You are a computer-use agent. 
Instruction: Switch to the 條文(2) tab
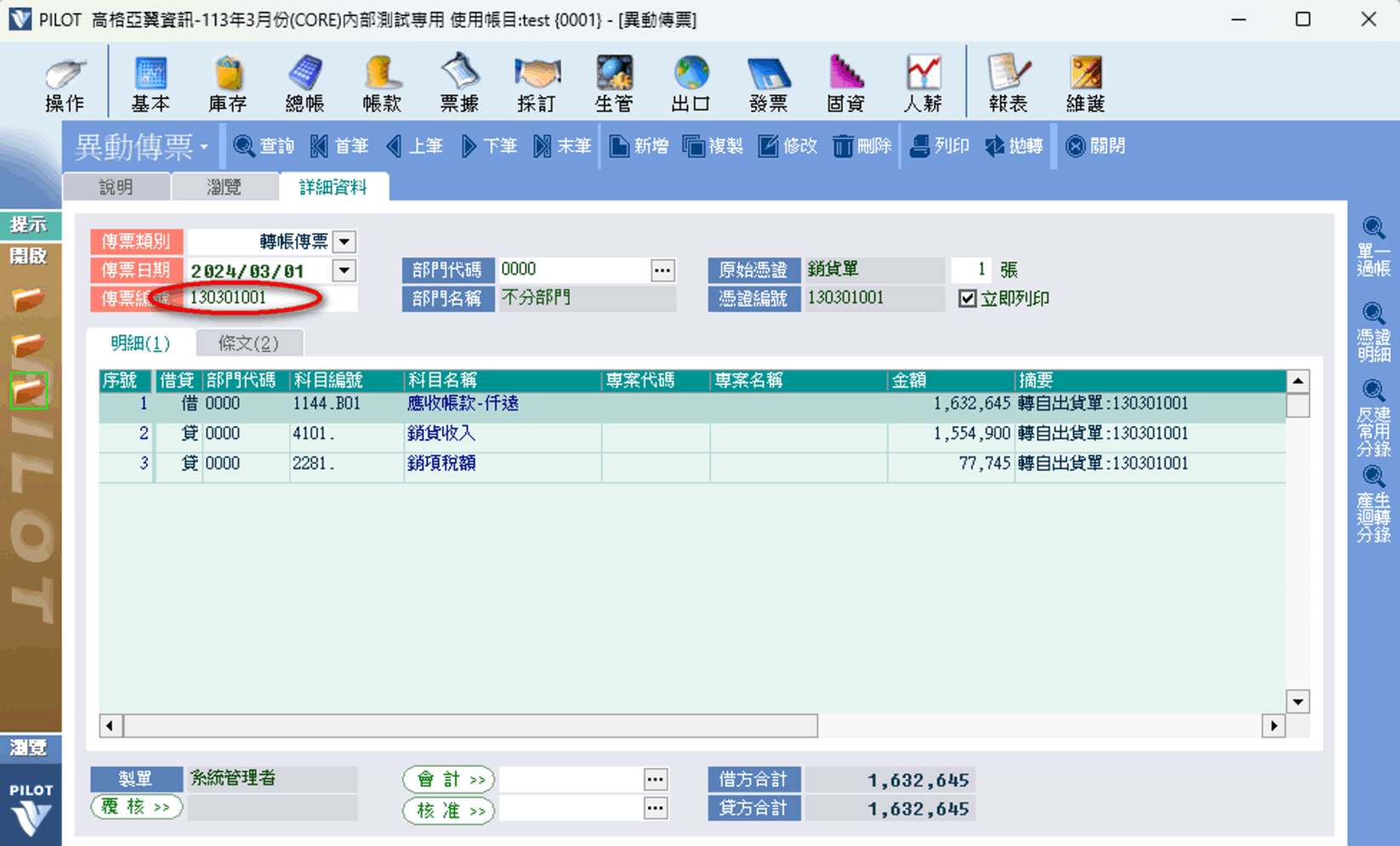pos(248,343)
